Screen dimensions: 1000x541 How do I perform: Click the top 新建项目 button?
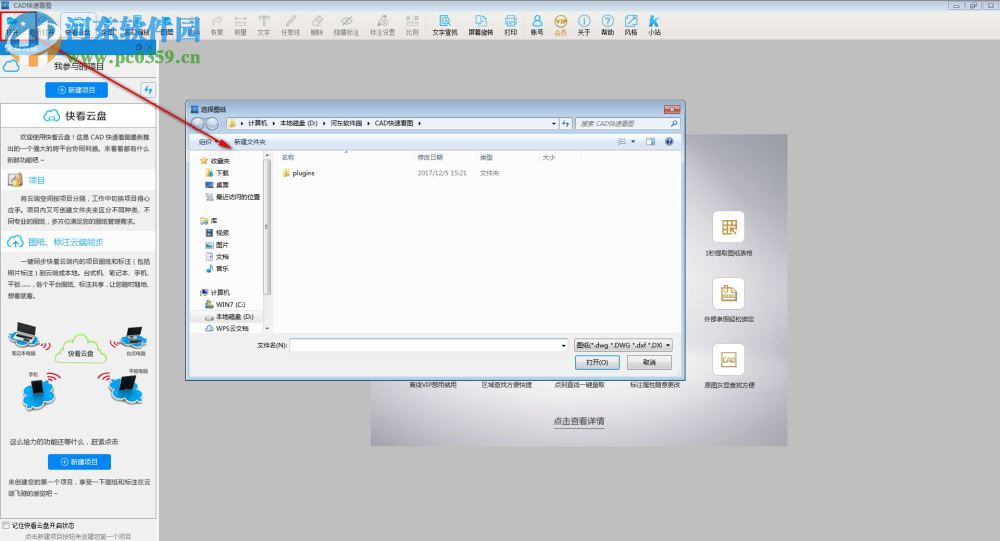[77, 90]
